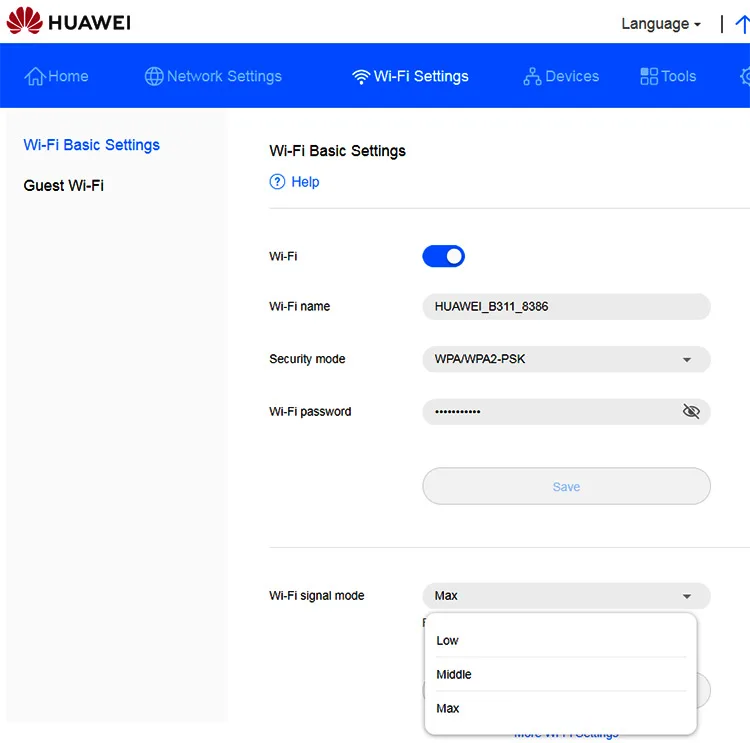
Task: Click the Huawei logo
Action: click(x=68, y=22)
